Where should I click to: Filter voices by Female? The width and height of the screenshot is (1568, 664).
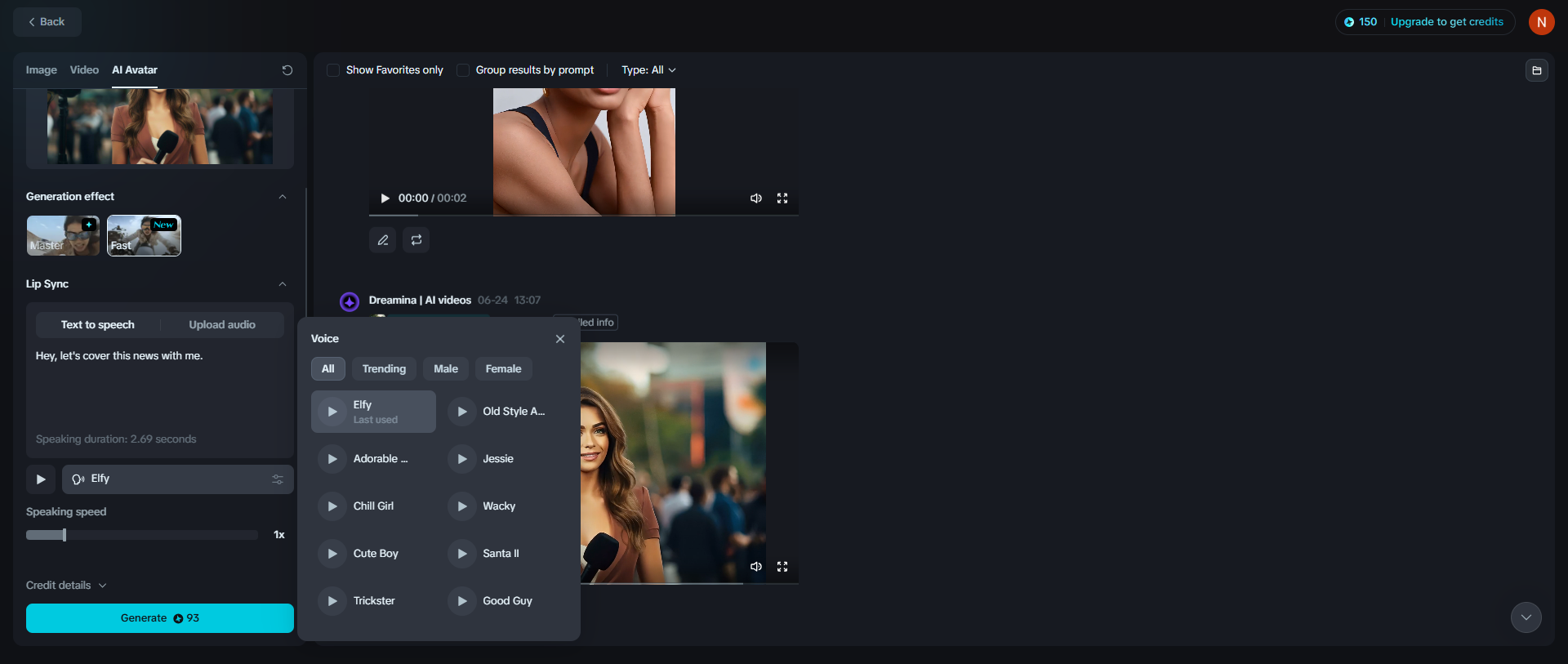point(504,369)
